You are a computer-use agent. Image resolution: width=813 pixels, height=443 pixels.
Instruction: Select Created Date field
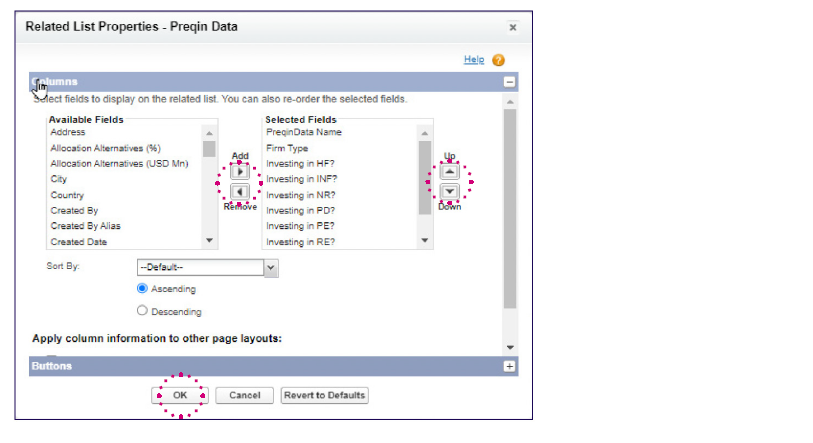coord(79,242)
